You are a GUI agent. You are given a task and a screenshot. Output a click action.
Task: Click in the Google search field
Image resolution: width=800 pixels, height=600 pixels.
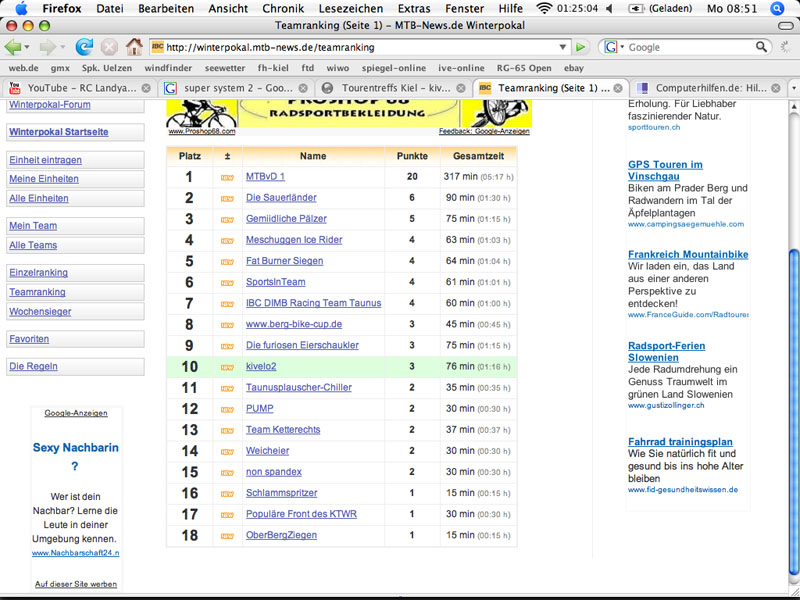pos(690,47)
